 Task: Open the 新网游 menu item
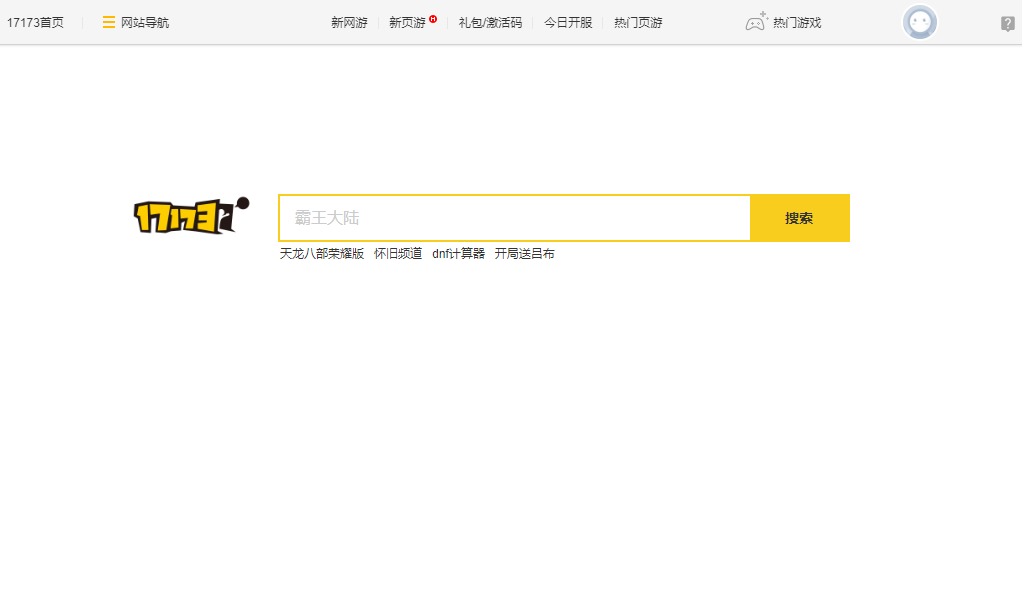349,22
